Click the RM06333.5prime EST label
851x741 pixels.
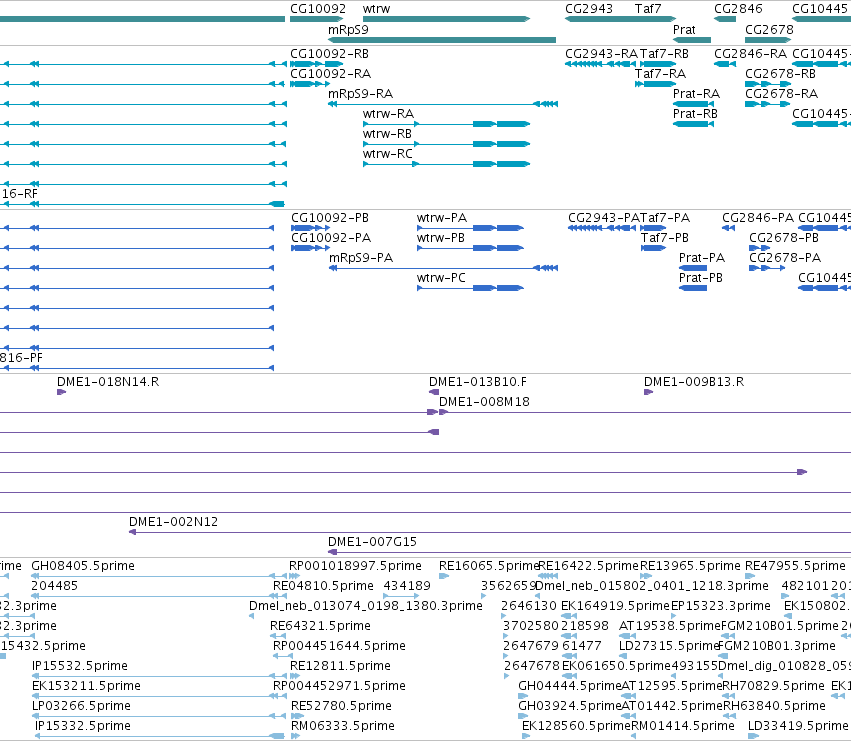pos(343,726)
